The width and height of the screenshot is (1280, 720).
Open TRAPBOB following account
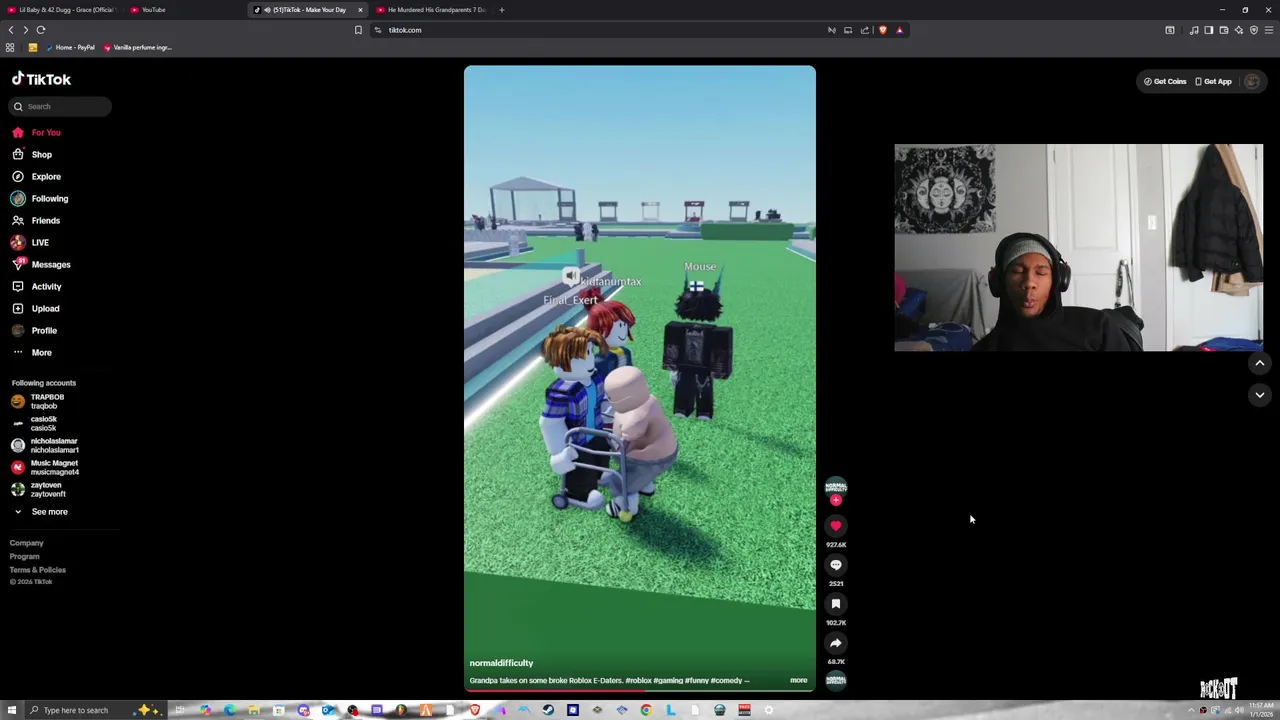40,401
